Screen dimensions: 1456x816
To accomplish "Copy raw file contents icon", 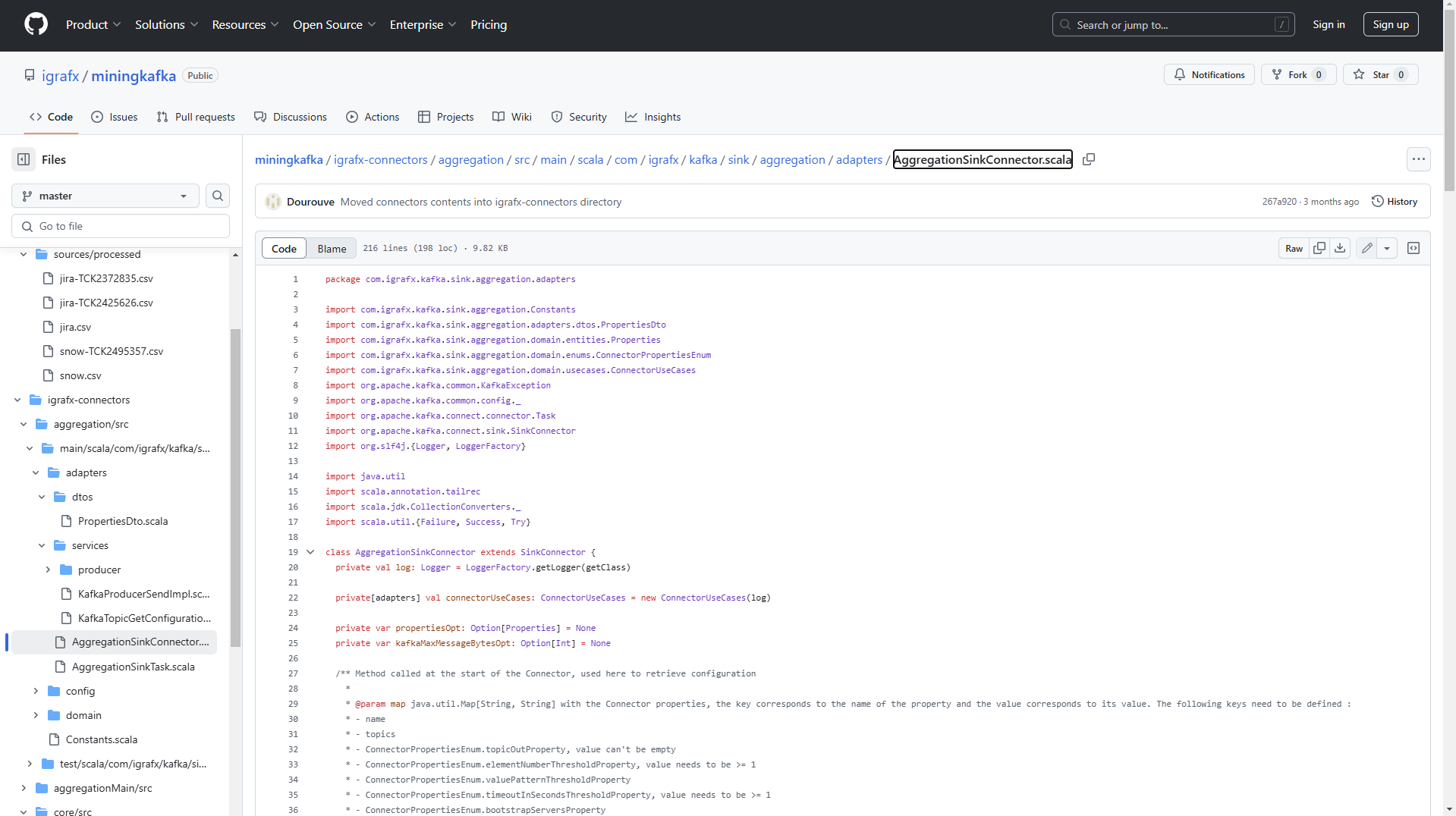I will 1319,248.
